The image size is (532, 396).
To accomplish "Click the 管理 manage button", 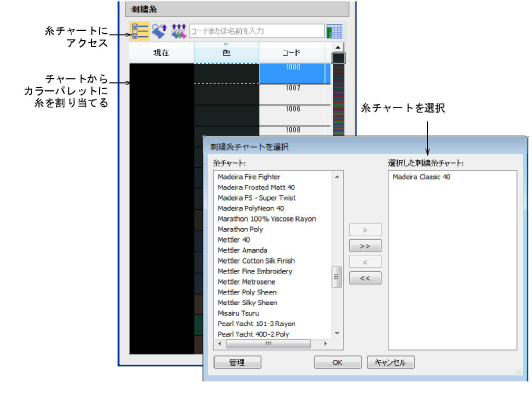I will pos(238,362).
